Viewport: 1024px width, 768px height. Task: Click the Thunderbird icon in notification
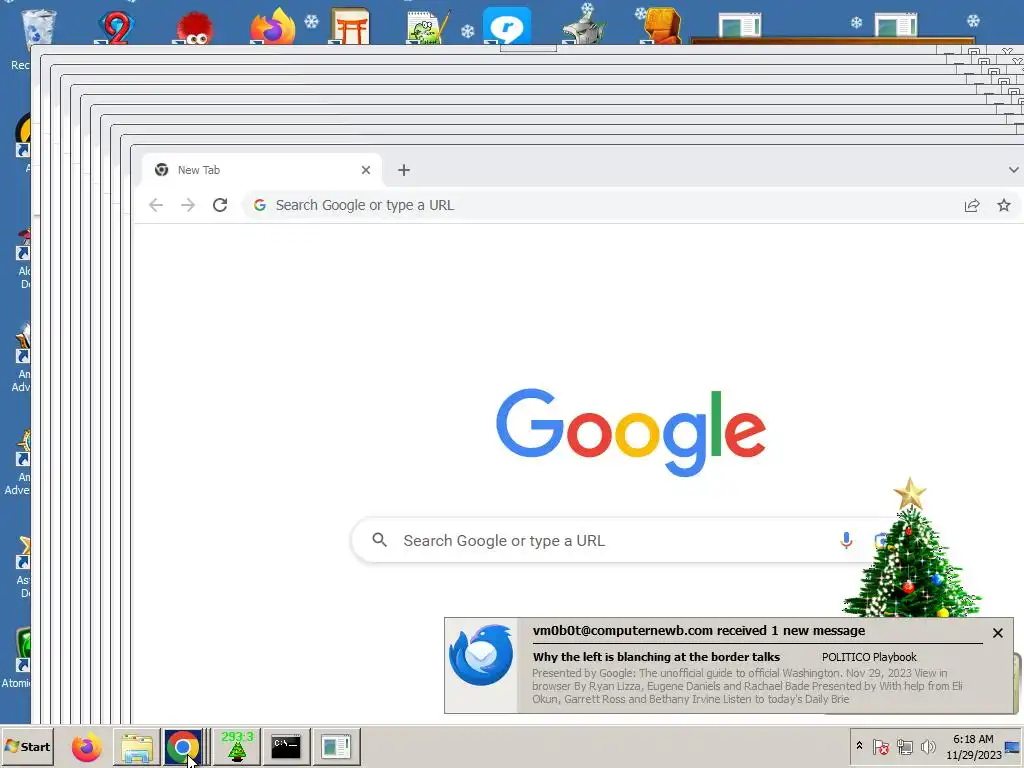pos(481,655)
